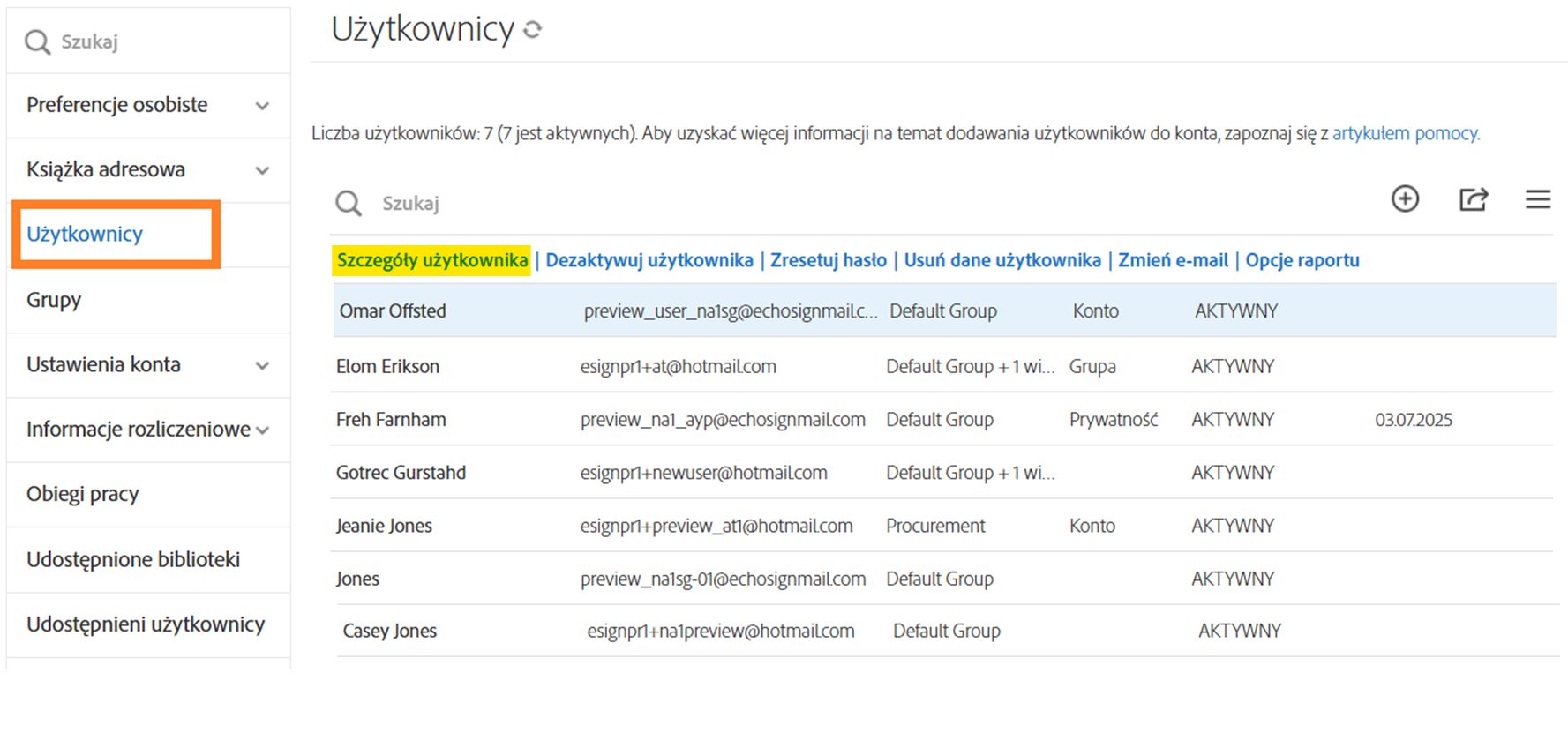Select the Freh Farnham user row

click(391, 420)
